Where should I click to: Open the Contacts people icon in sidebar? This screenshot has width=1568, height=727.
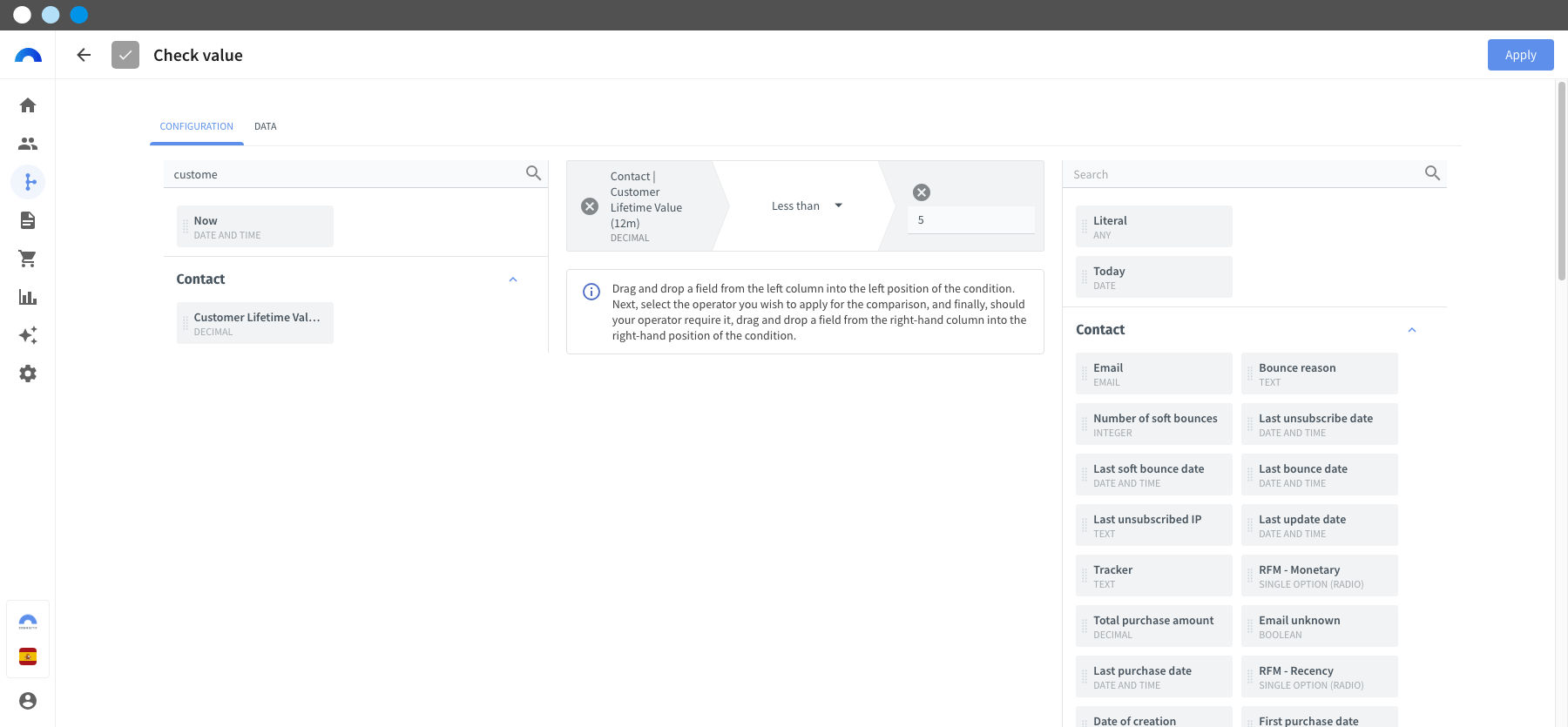point(28,144)
